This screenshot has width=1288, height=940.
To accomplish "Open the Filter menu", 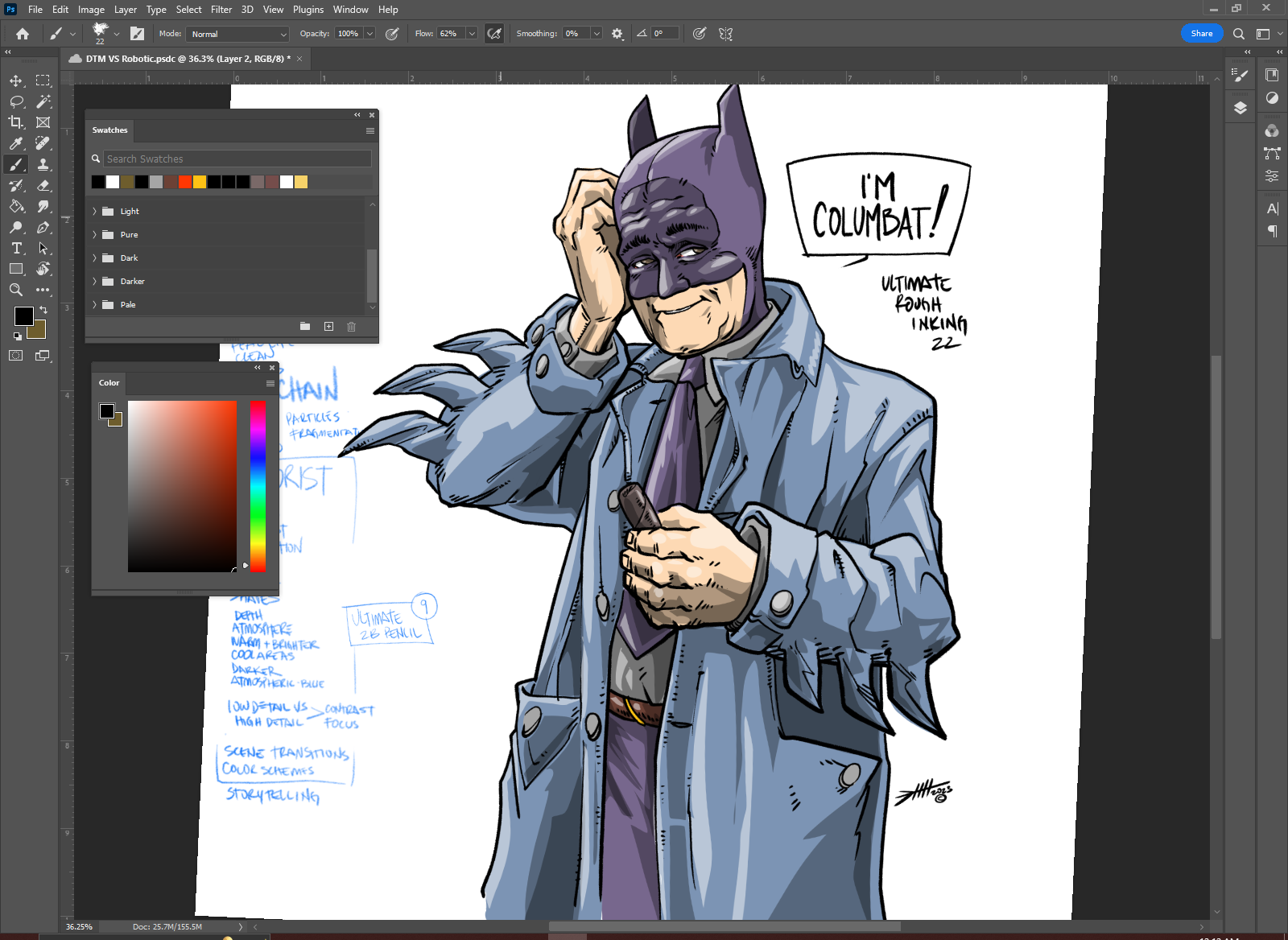I will pyautogui.click(x=221, y=10).
